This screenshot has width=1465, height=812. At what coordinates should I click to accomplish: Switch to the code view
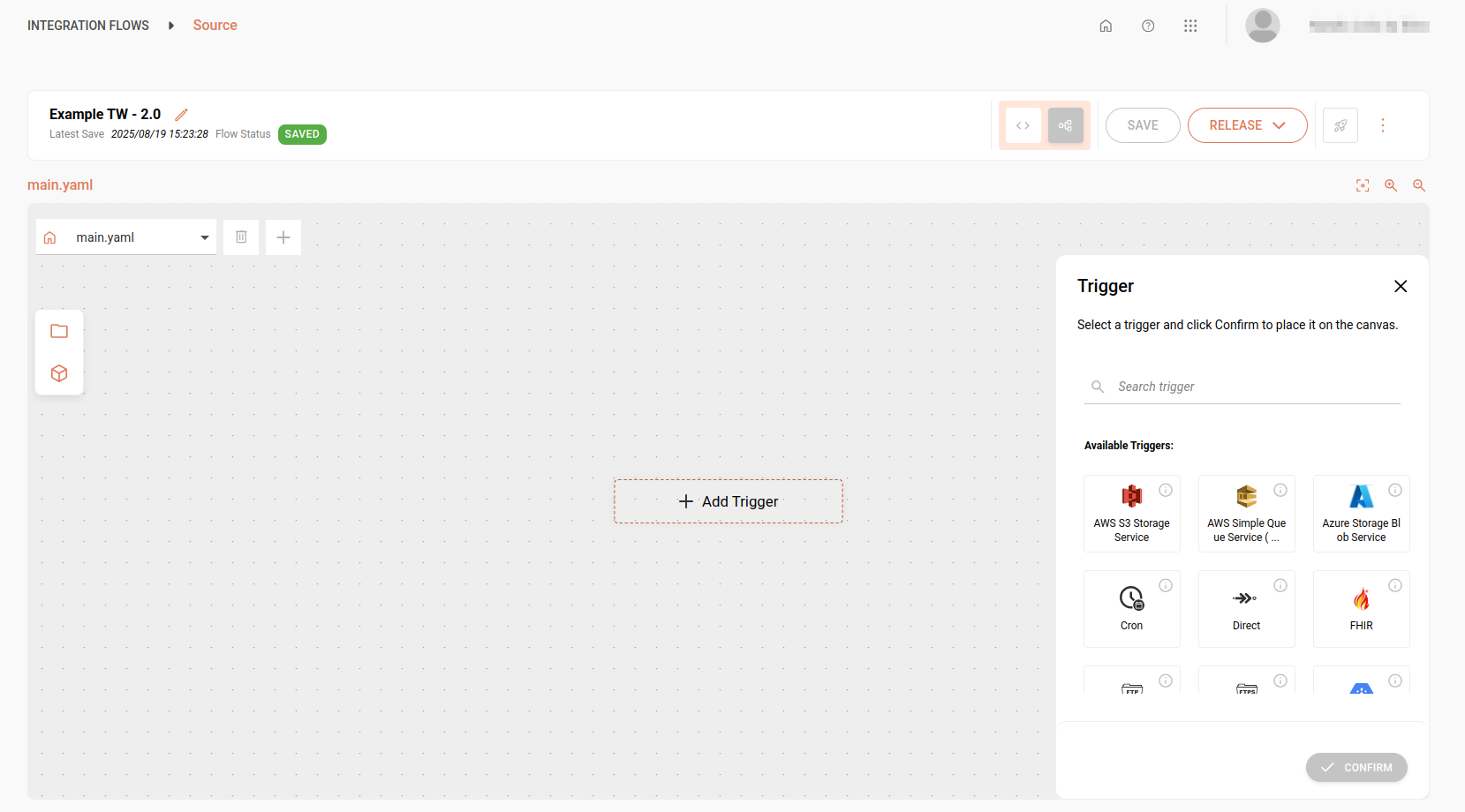click(1023, 125)
